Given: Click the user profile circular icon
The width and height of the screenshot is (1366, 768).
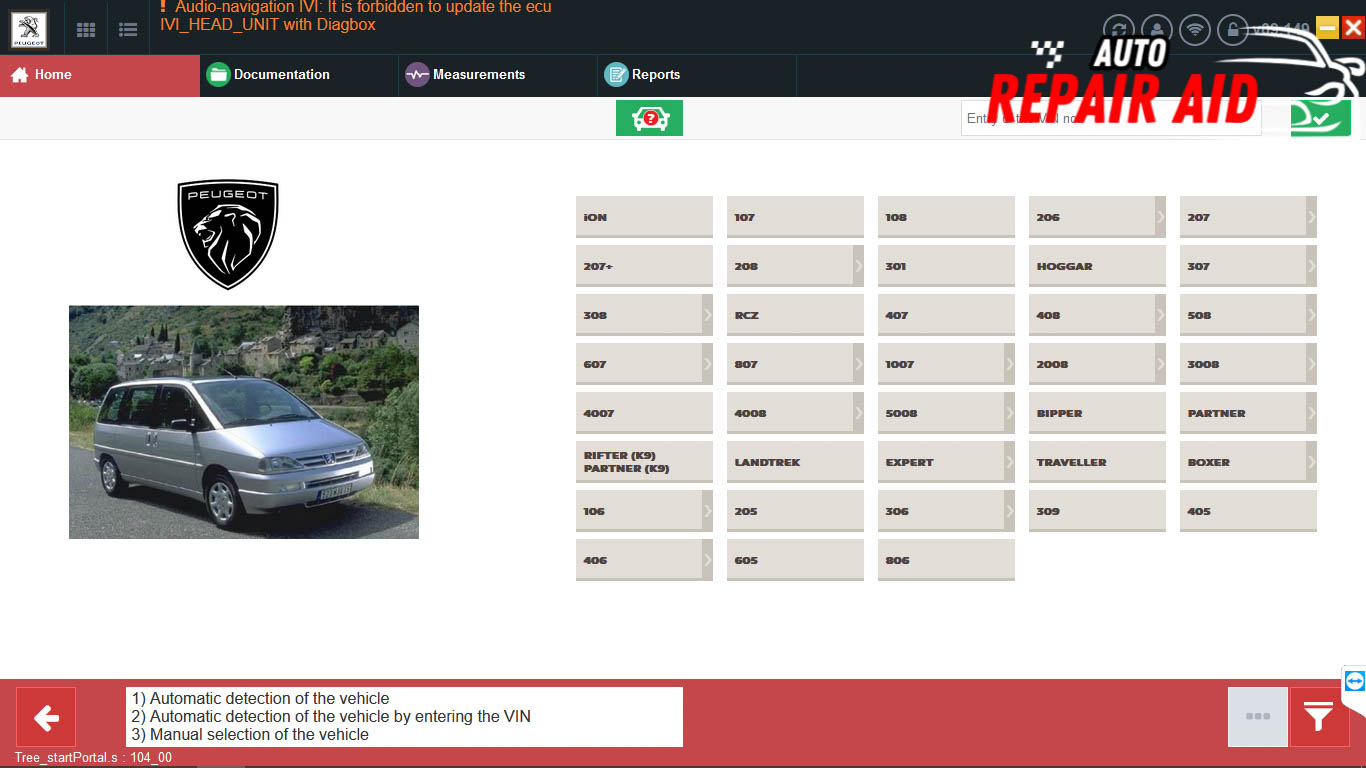Looking at the screenshot, I should (x=1157, y=30).
